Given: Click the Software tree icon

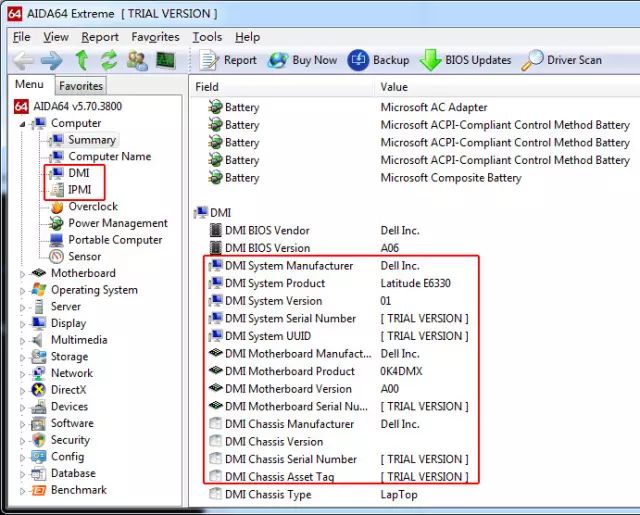Looking at the screenshot, I should (x=39, y=424).
